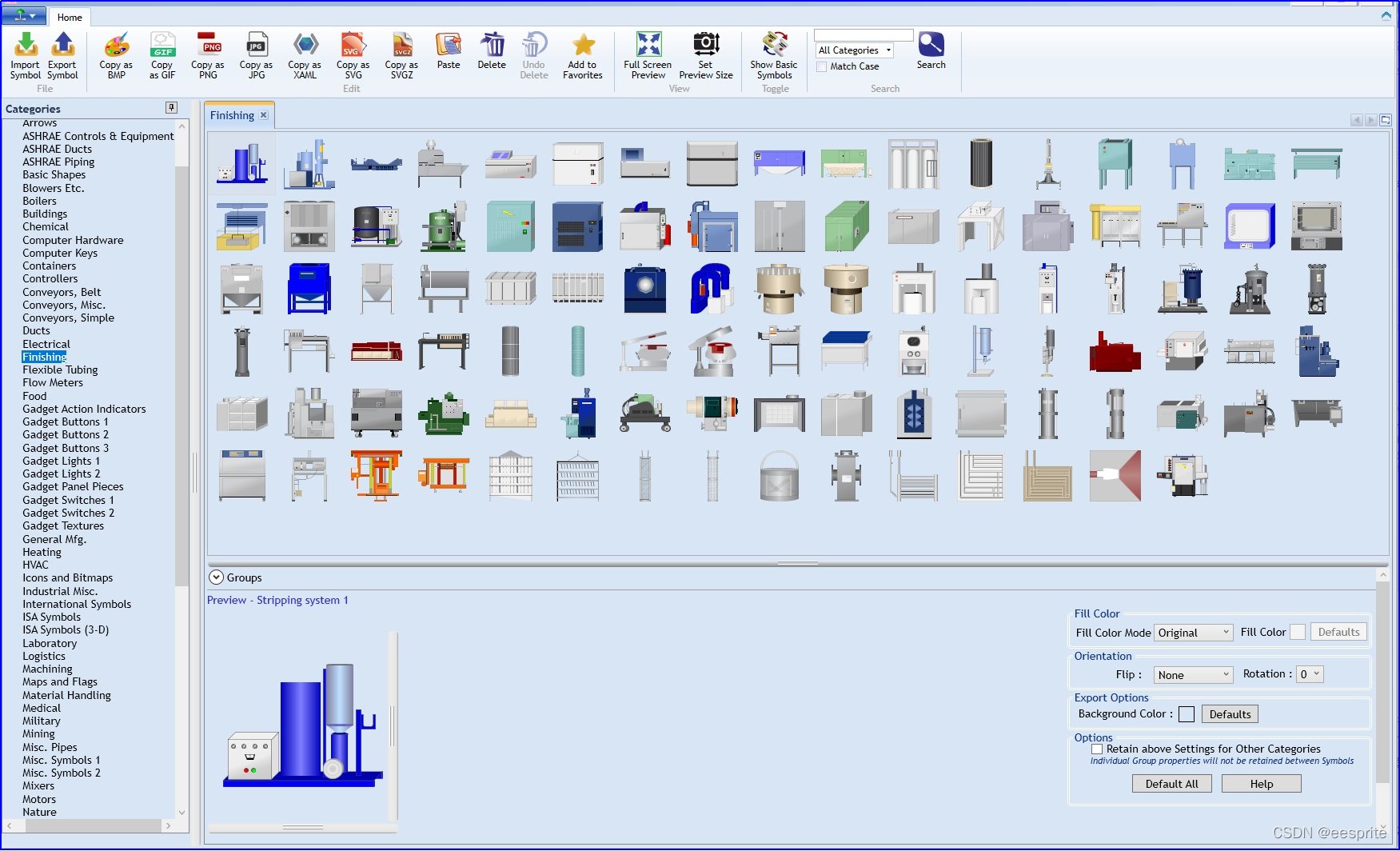Click the Default All button
The height and width of the screenshot is (851, 1400).
1171,783
